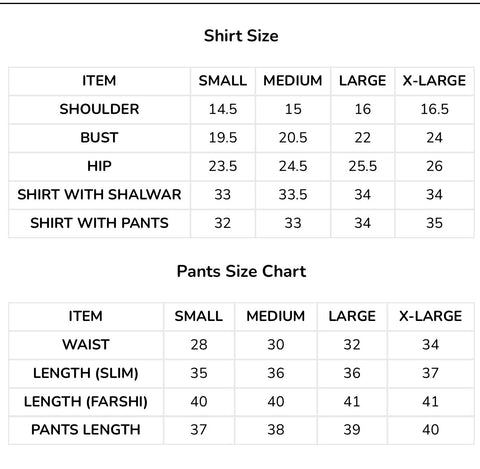Click shoulder small value 14.5
This screenshot has height=469, width=480.
pos(223,109)
